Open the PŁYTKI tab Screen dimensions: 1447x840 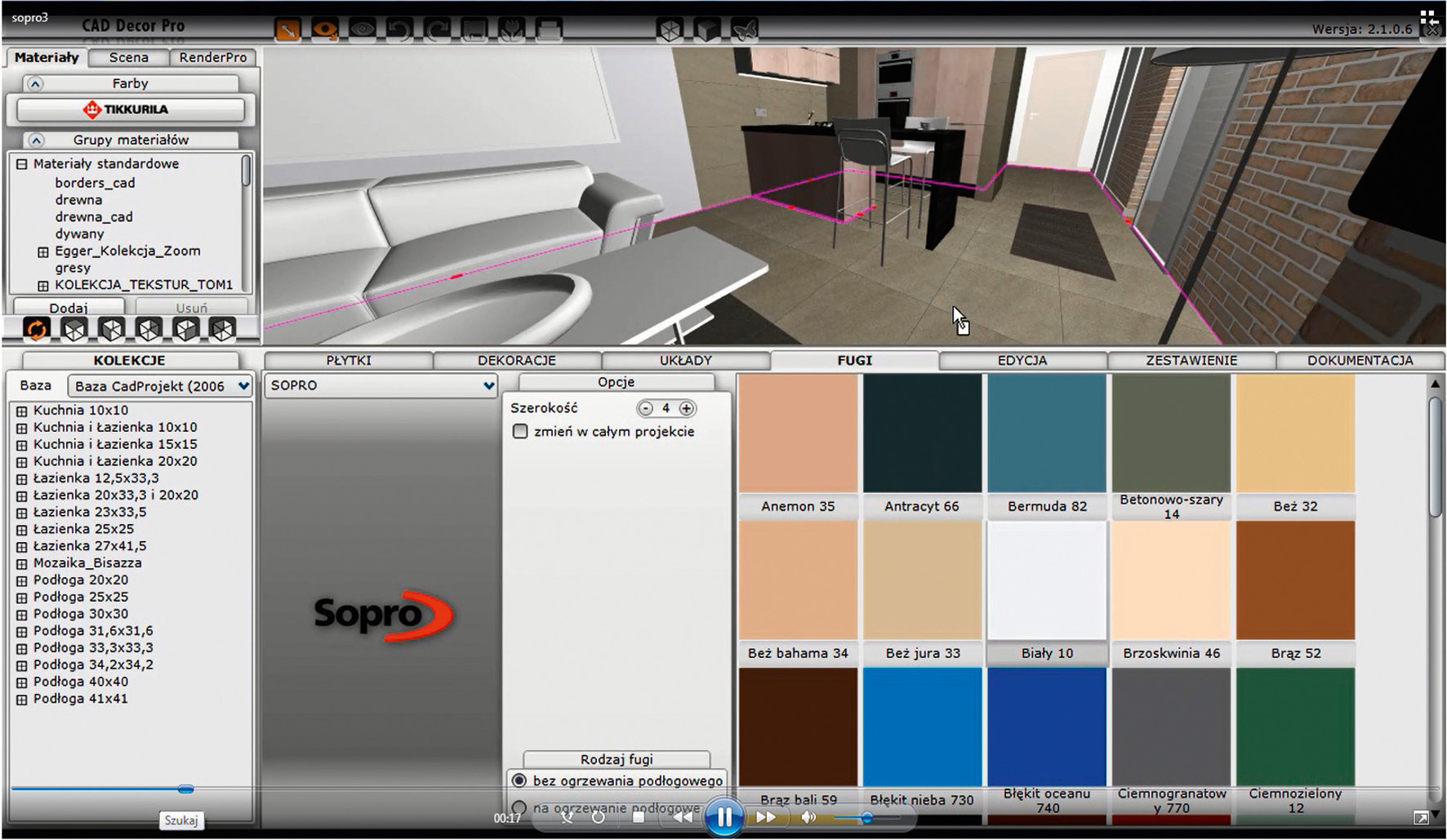349,360
